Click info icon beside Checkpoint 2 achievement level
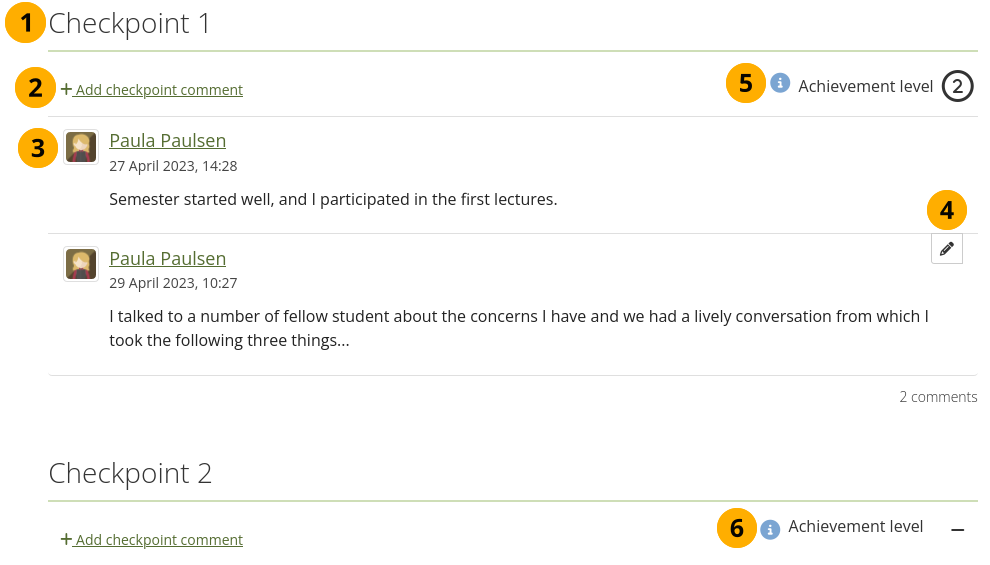Viewport: 990px width, 565px height. pos(770,529)
